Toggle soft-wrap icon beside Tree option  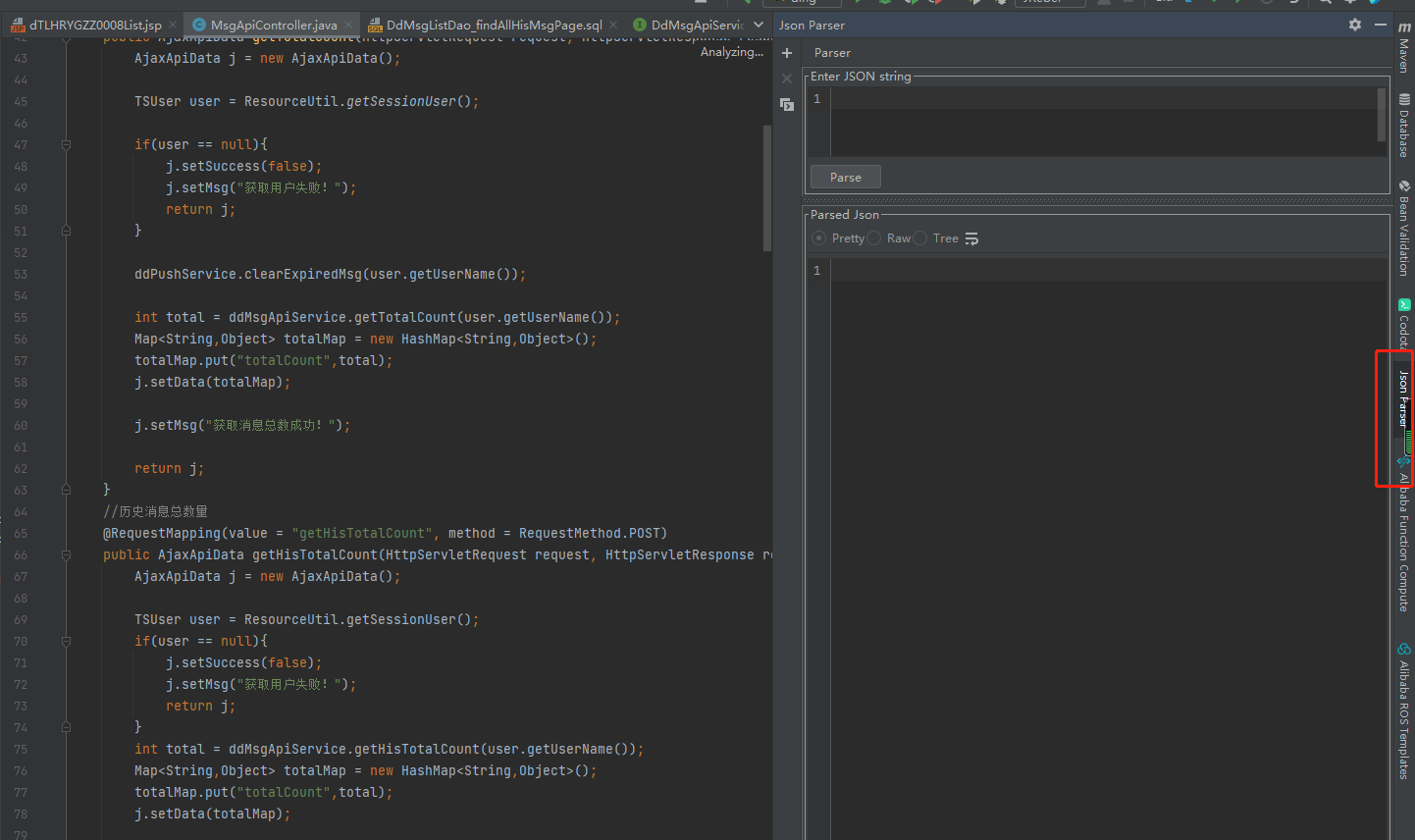(x=971, y=238)
